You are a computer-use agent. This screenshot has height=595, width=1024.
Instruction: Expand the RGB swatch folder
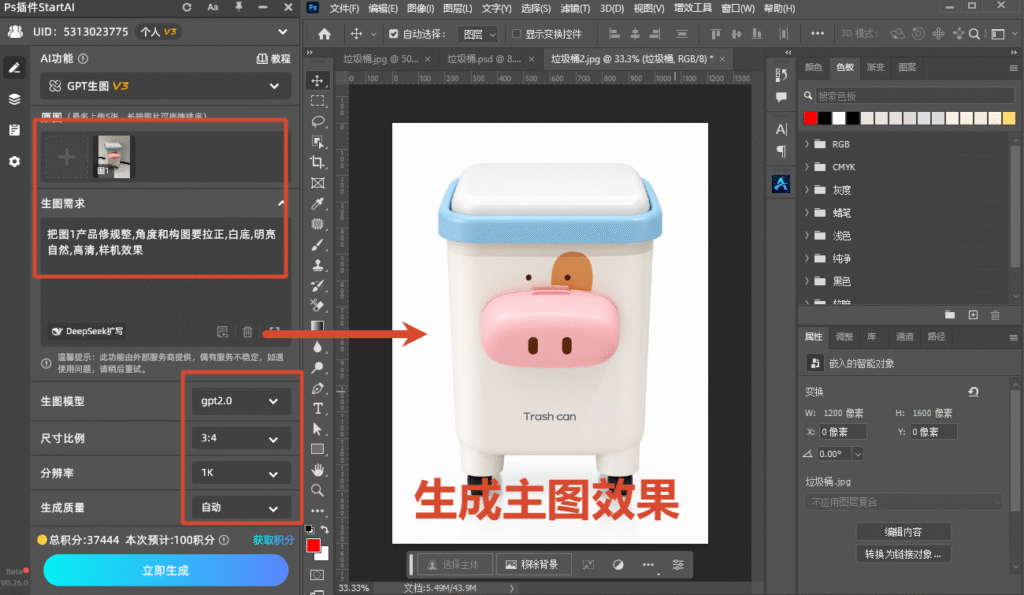pyautogui.click(x=807, y=144)
